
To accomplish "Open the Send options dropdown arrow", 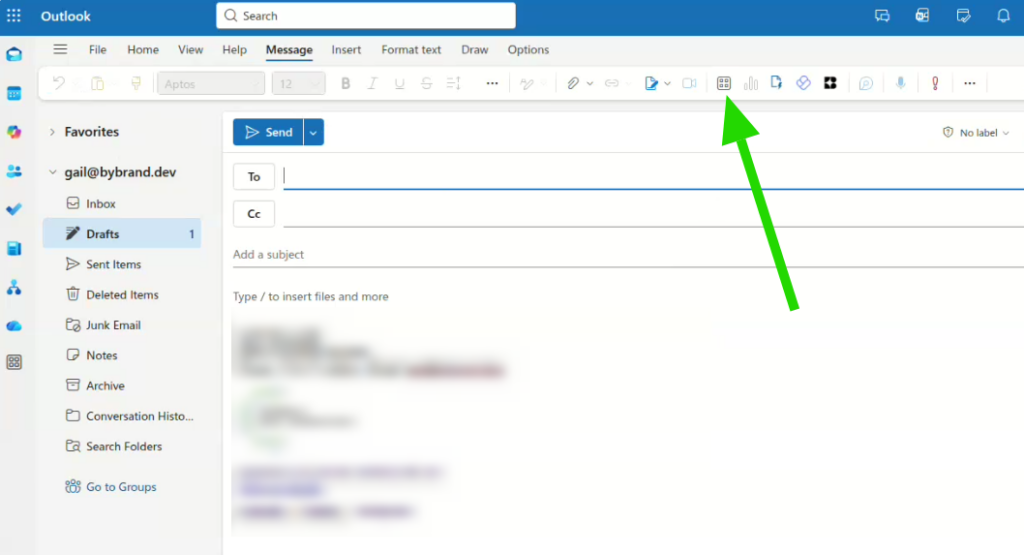I will (313, 133).
